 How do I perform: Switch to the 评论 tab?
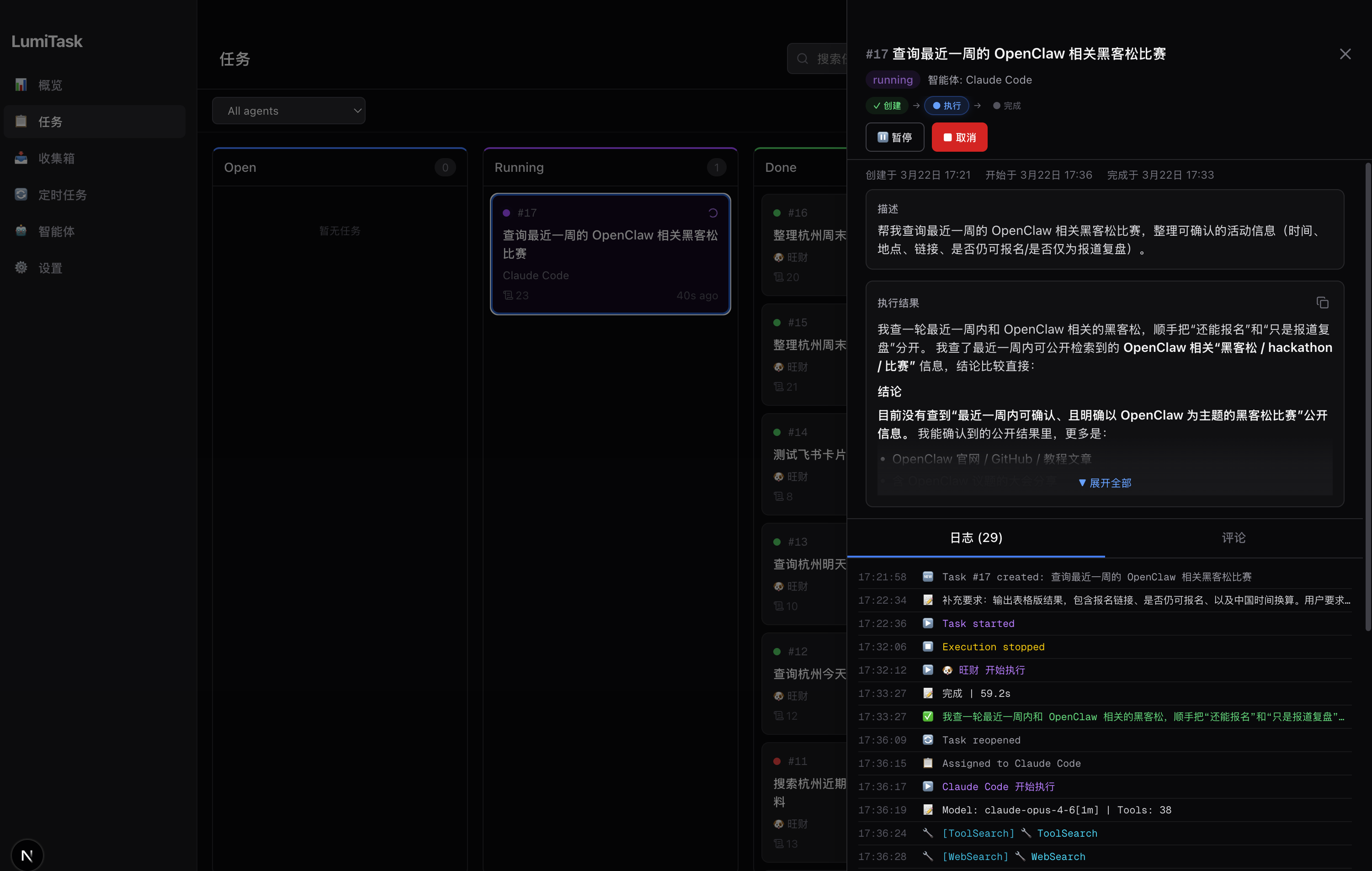[1234, 538]
